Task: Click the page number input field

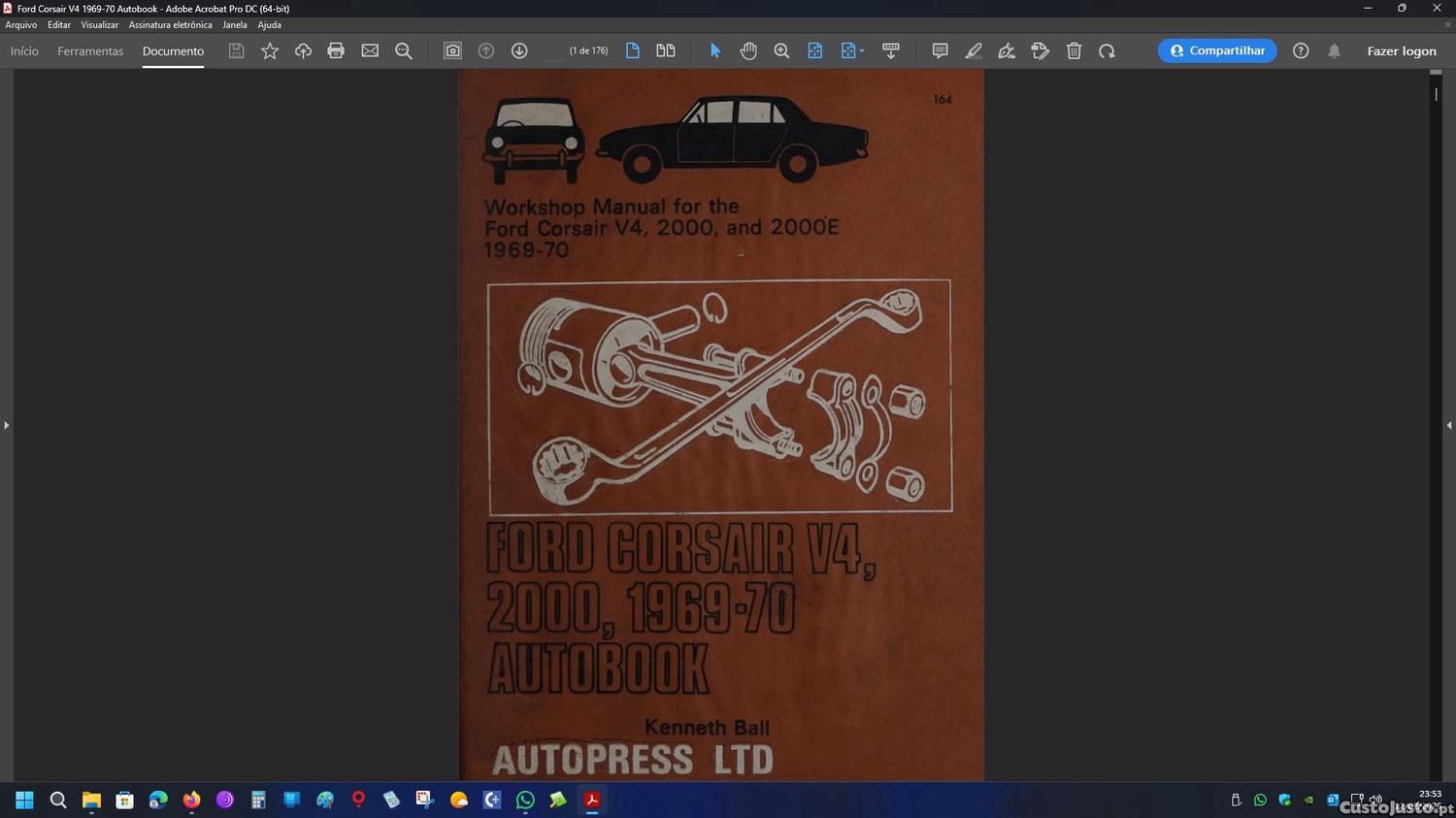Action: click(553, 51)
